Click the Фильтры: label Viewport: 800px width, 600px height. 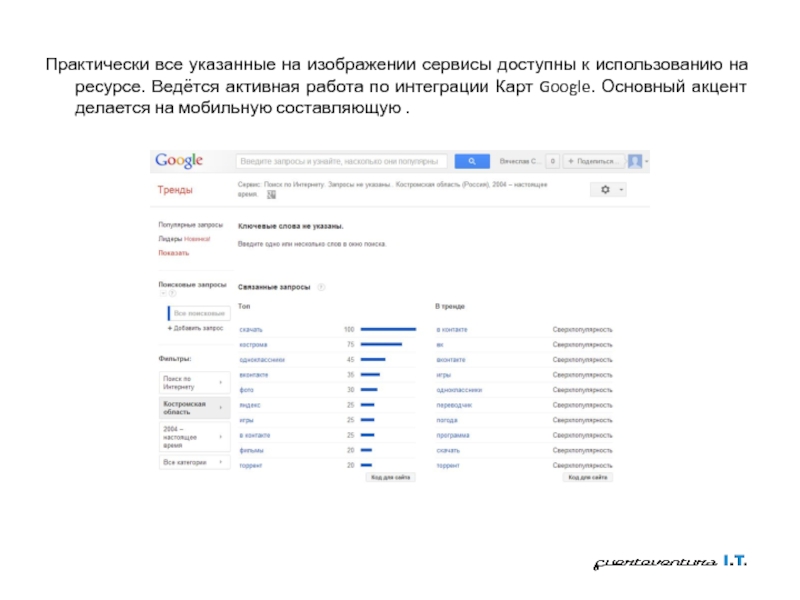(x=174, y=359)
